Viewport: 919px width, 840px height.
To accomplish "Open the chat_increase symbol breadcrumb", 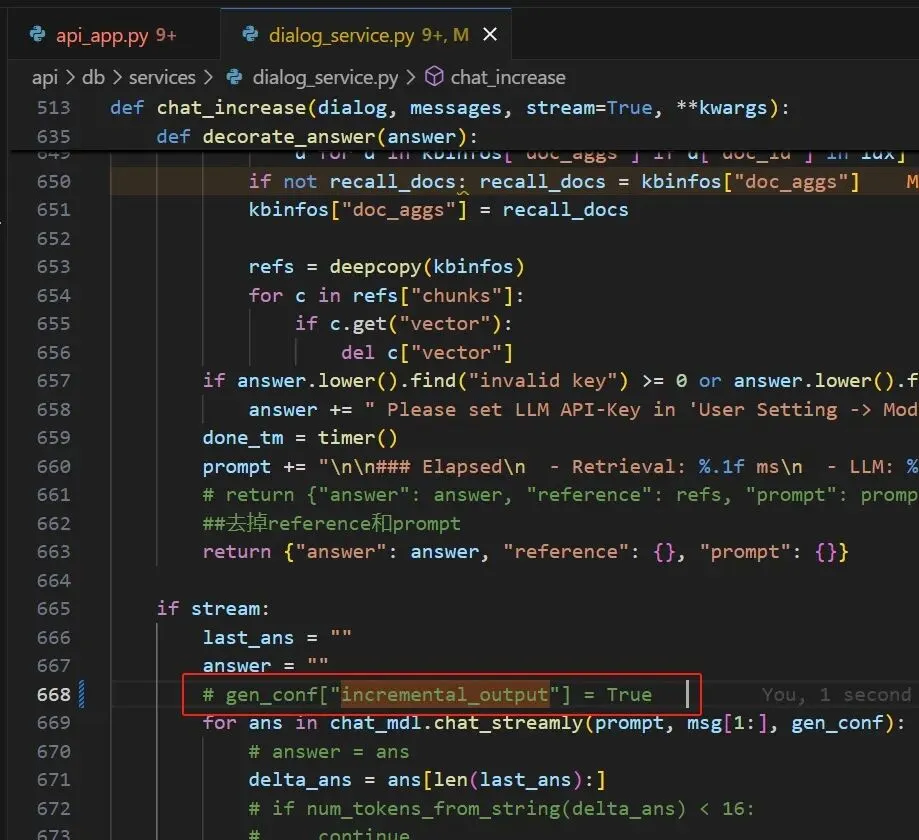I will tap(508, 77).
